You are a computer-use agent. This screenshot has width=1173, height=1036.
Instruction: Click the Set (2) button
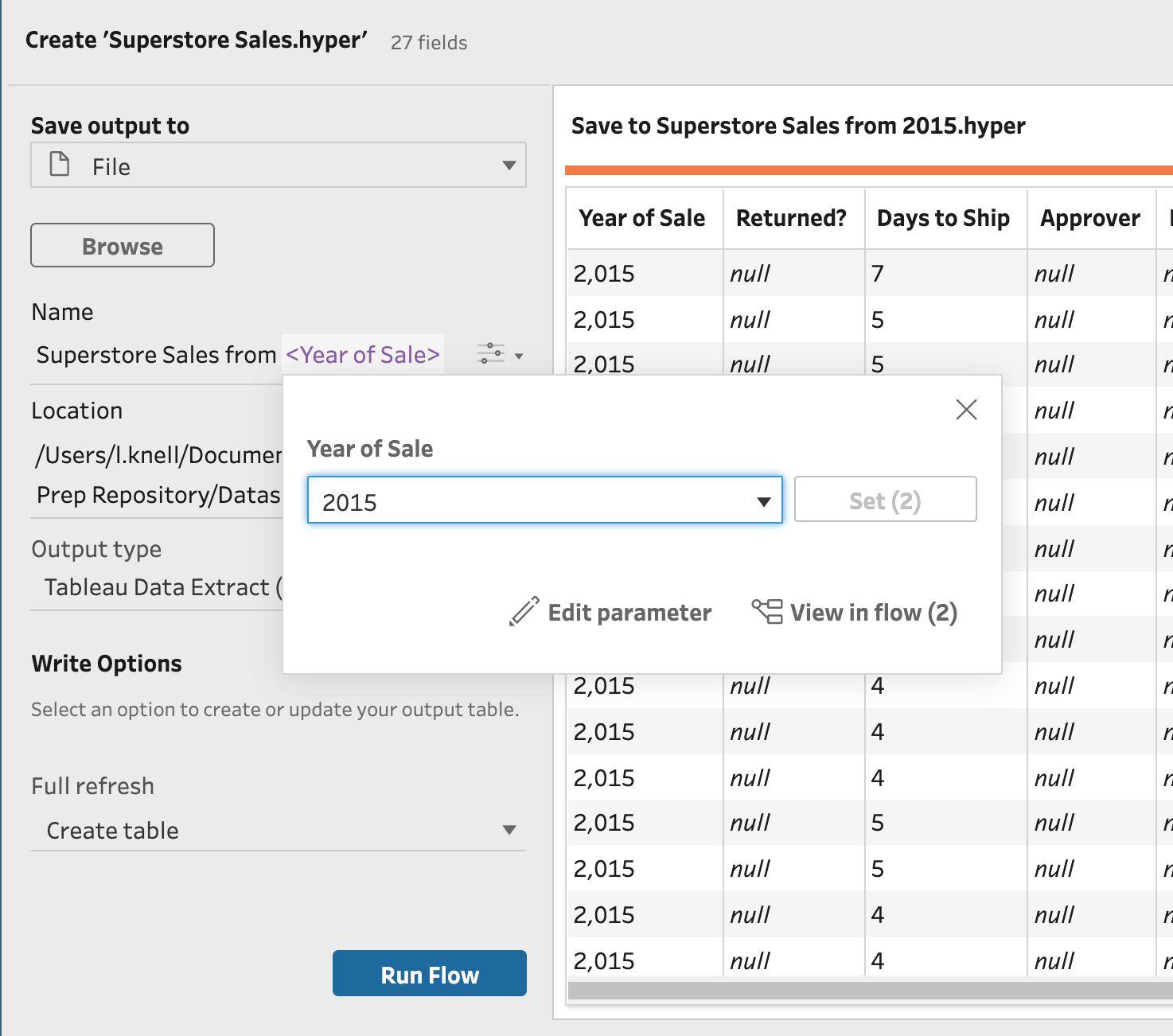[x=885, y=500]
